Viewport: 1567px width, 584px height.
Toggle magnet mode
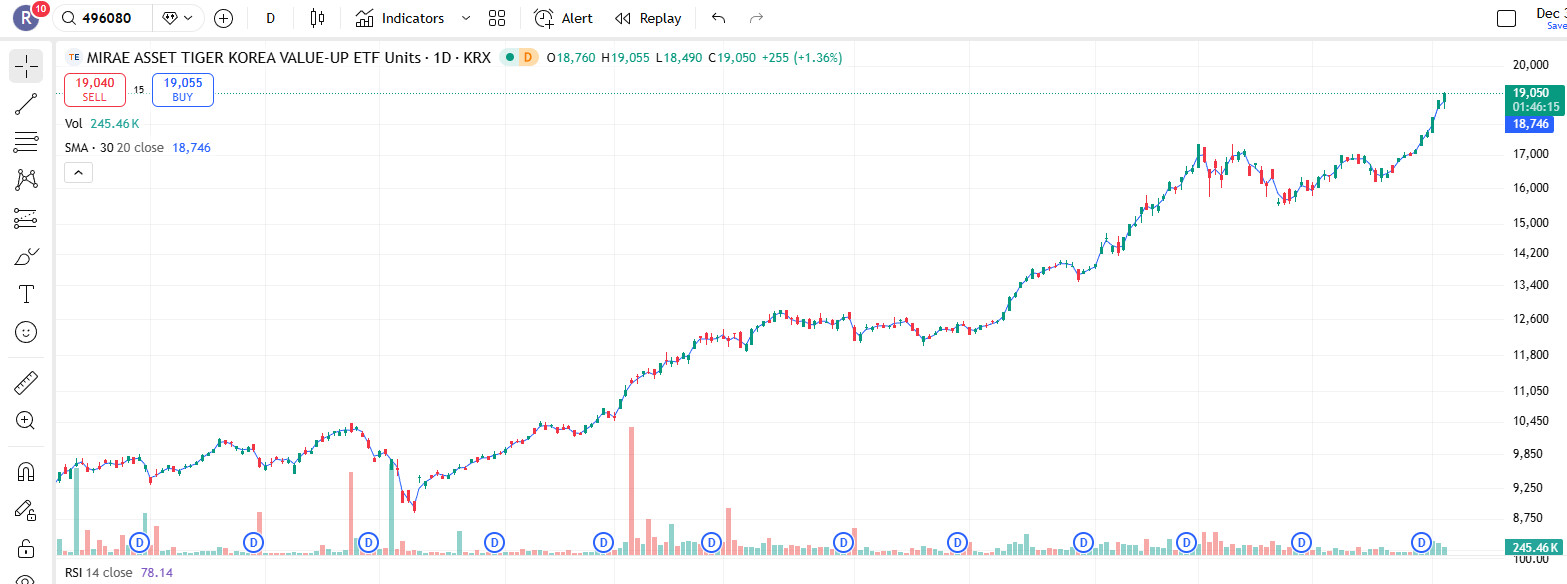pos(26,472)
